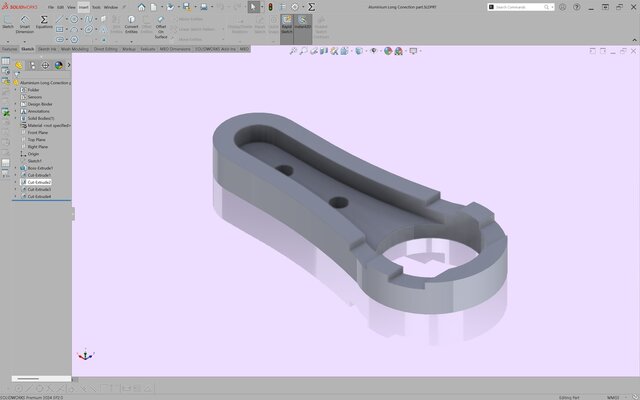Click the Home icon in the top toolbar
640x400 pixels.
point(141,7)
